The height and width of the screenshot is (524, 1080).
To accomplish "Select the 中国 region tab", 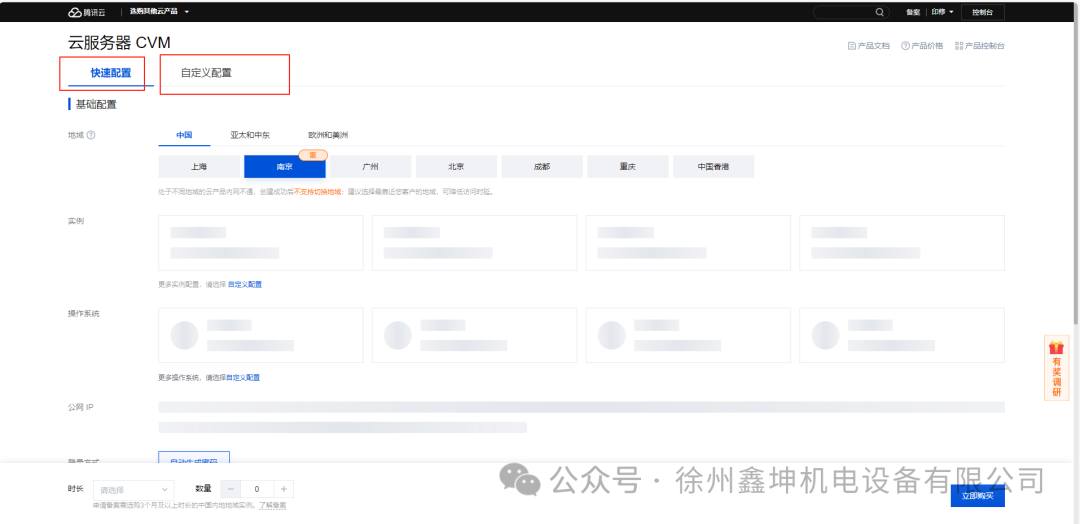I will 184,135.
